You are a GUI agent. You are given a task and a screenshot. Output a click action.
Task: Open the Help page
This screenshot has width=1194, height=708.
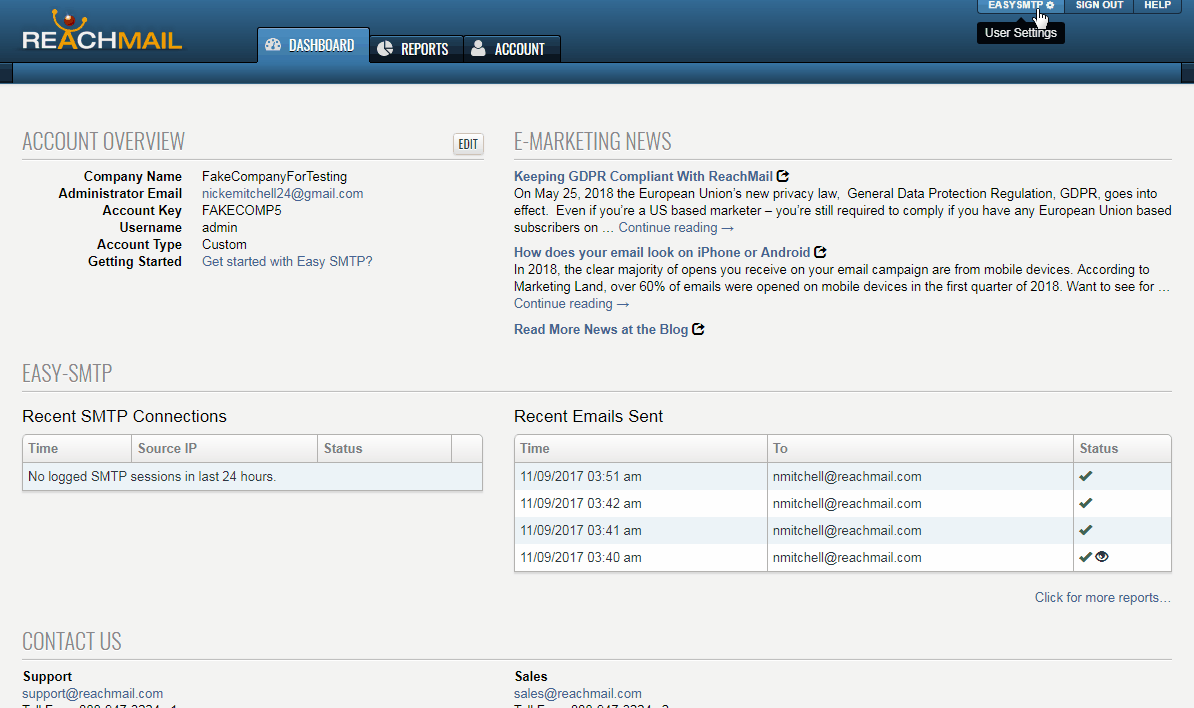coord(1156,6)
